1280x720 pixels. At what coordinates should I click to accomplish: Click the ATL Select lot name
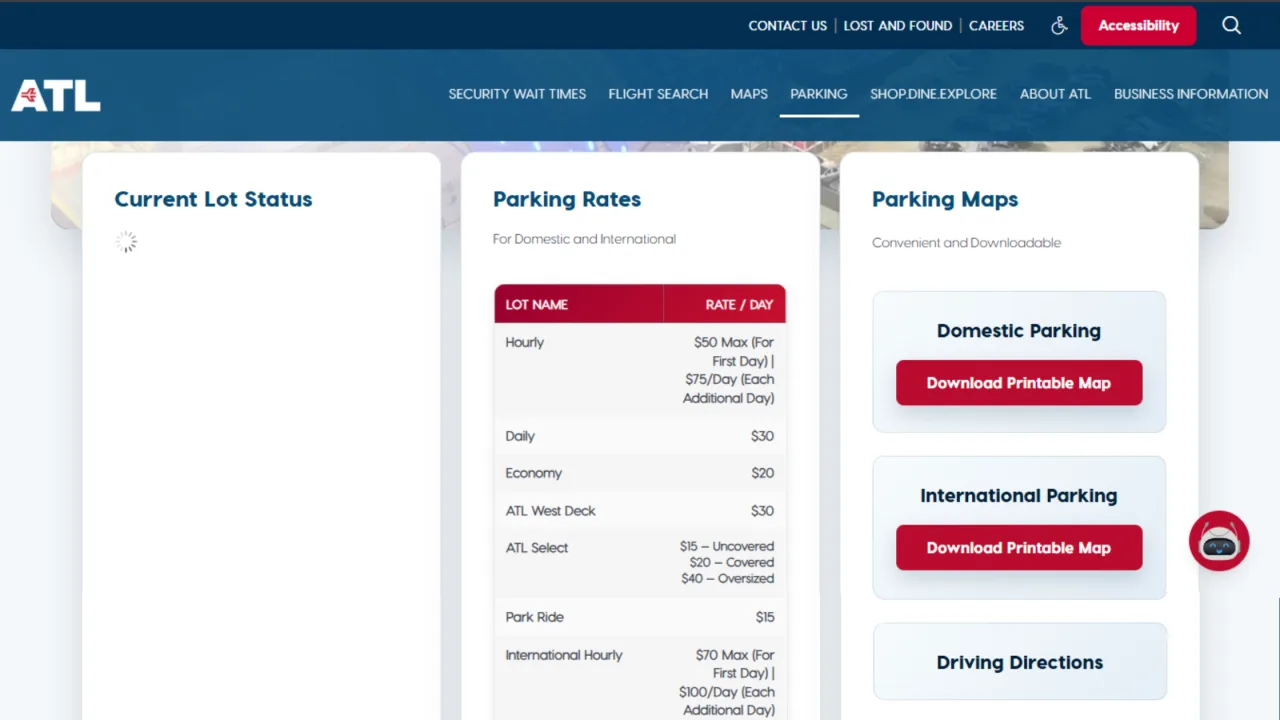pyautogui.click(x=536, y=548)
